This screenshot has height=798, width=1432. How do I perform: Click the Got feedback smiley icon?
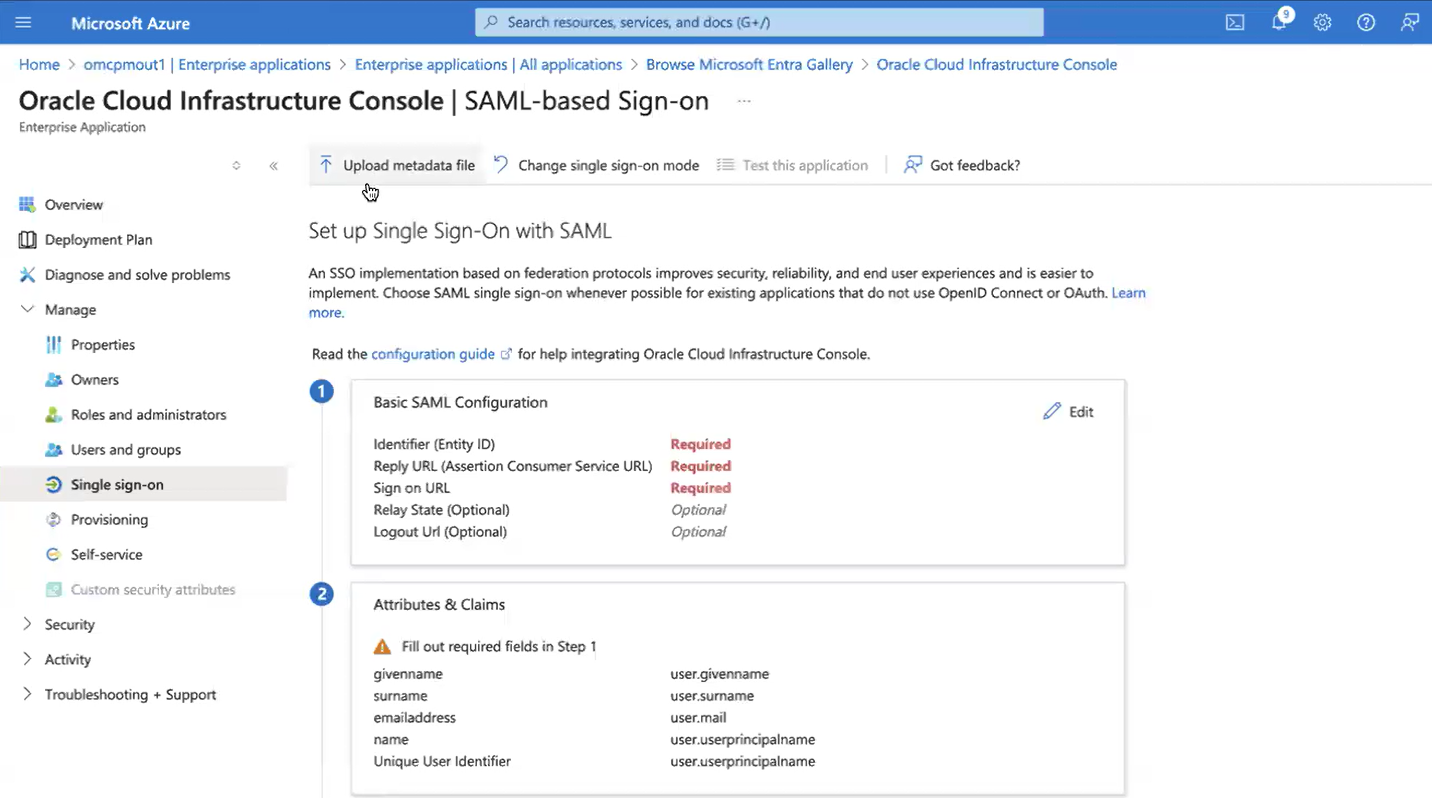coord(913,164)
